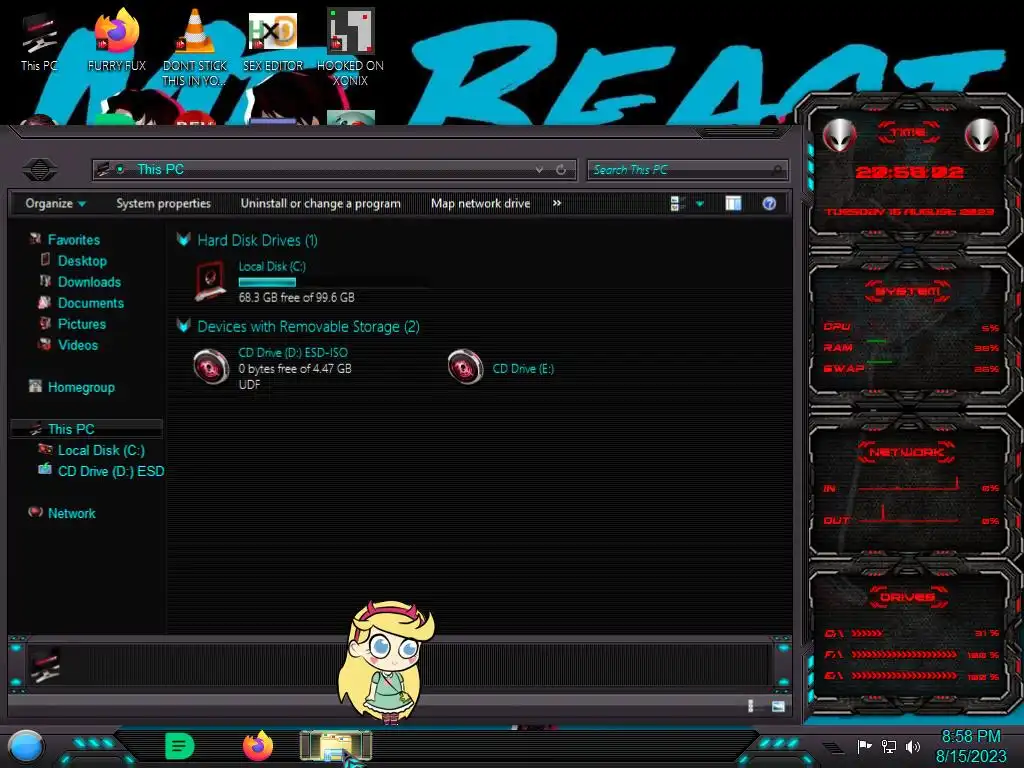Click System properties command
The height and width of the screenshot is (768, 1024).
(163, 204)
